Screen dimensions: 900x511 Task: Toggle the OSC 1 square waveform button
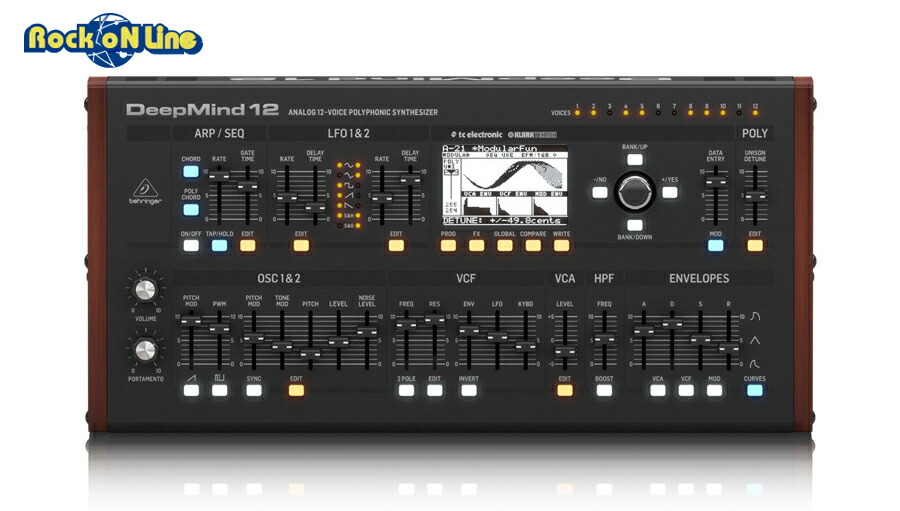point(219,391)
